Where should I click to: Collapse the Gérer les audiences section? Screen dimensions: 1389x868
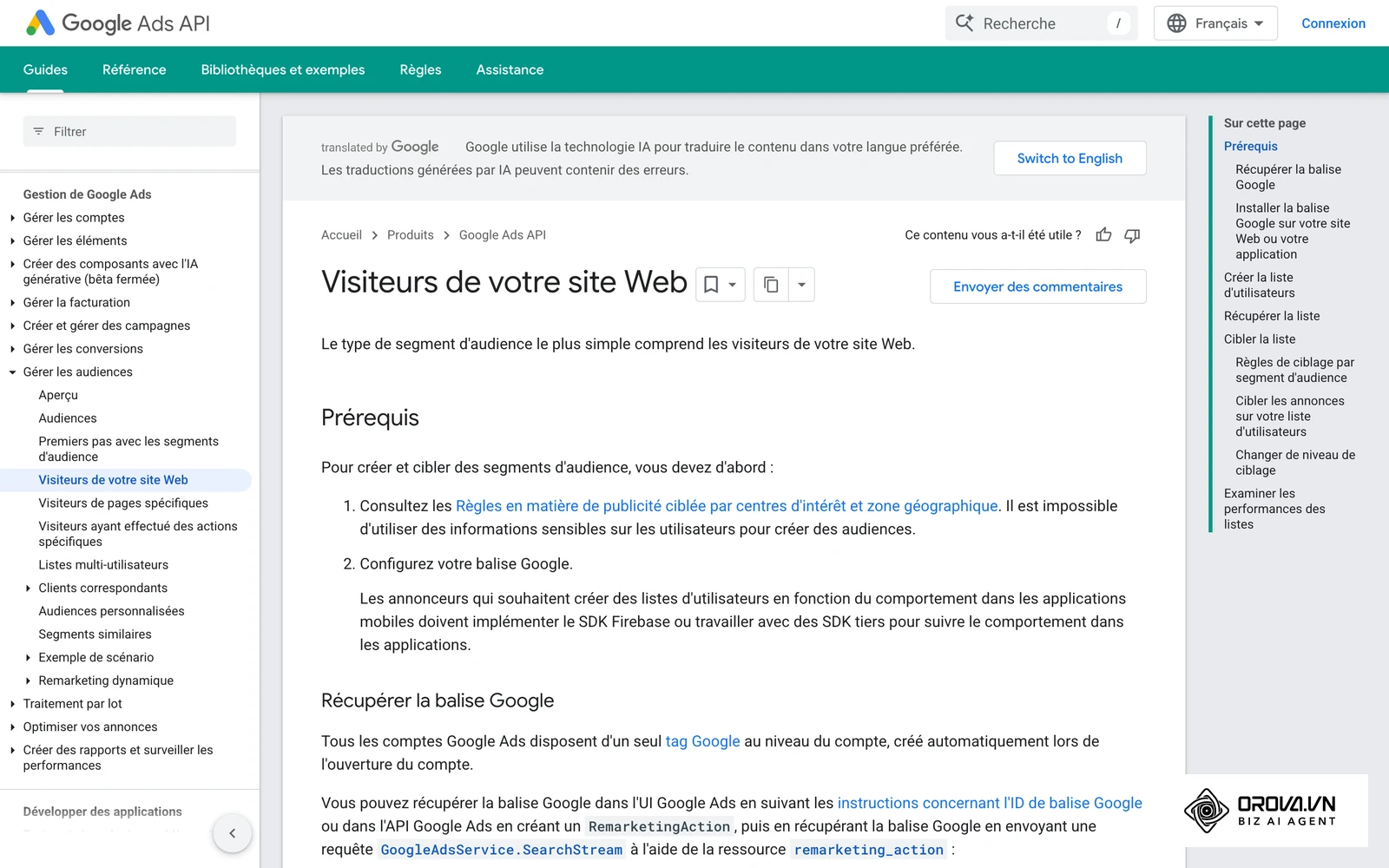click(12, 372)
